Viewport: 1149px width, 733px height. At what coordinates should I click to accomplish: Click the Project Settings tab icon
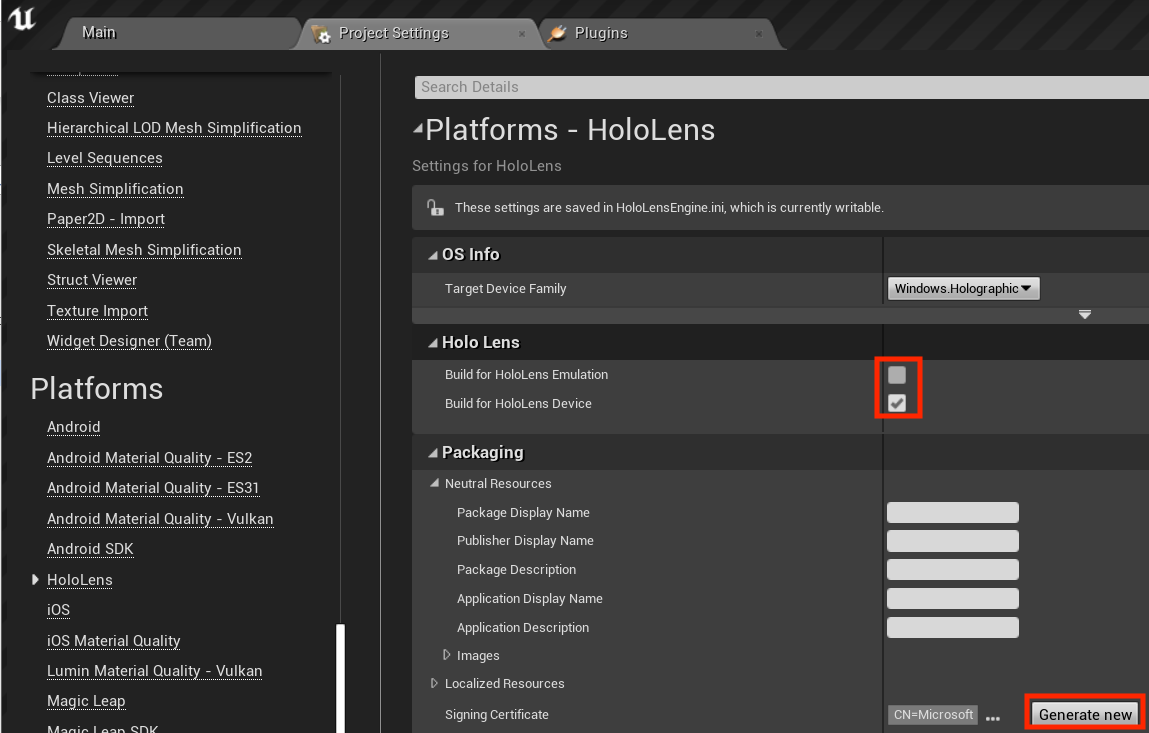click(x=321, y=34)
